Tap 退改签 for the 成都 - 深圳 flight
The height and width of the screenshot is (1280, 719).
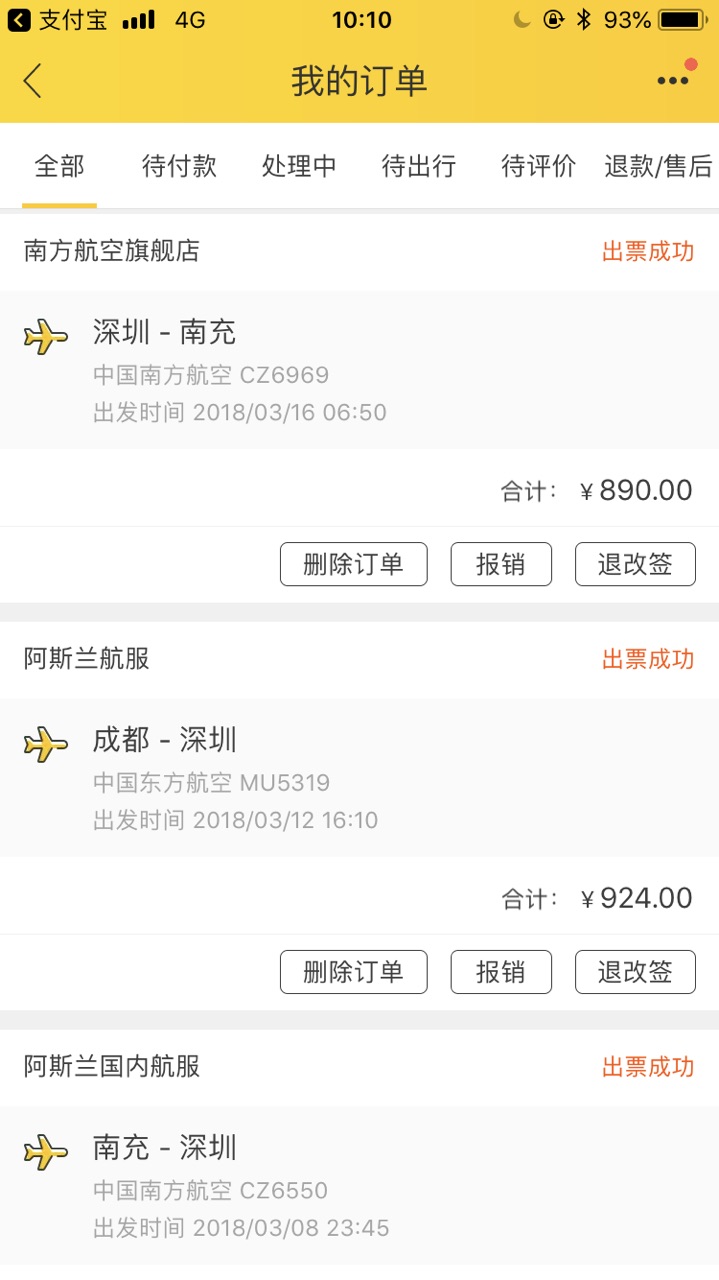coord(635,972)
